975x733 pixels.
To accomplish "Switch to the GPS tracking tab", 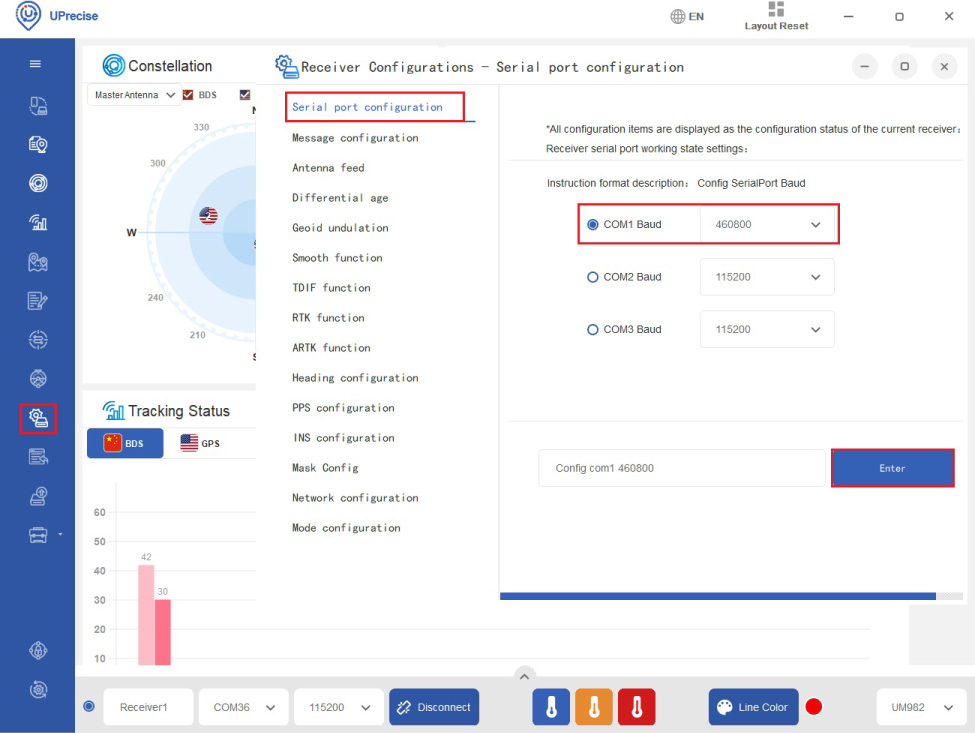I will (x=200, y=443).
